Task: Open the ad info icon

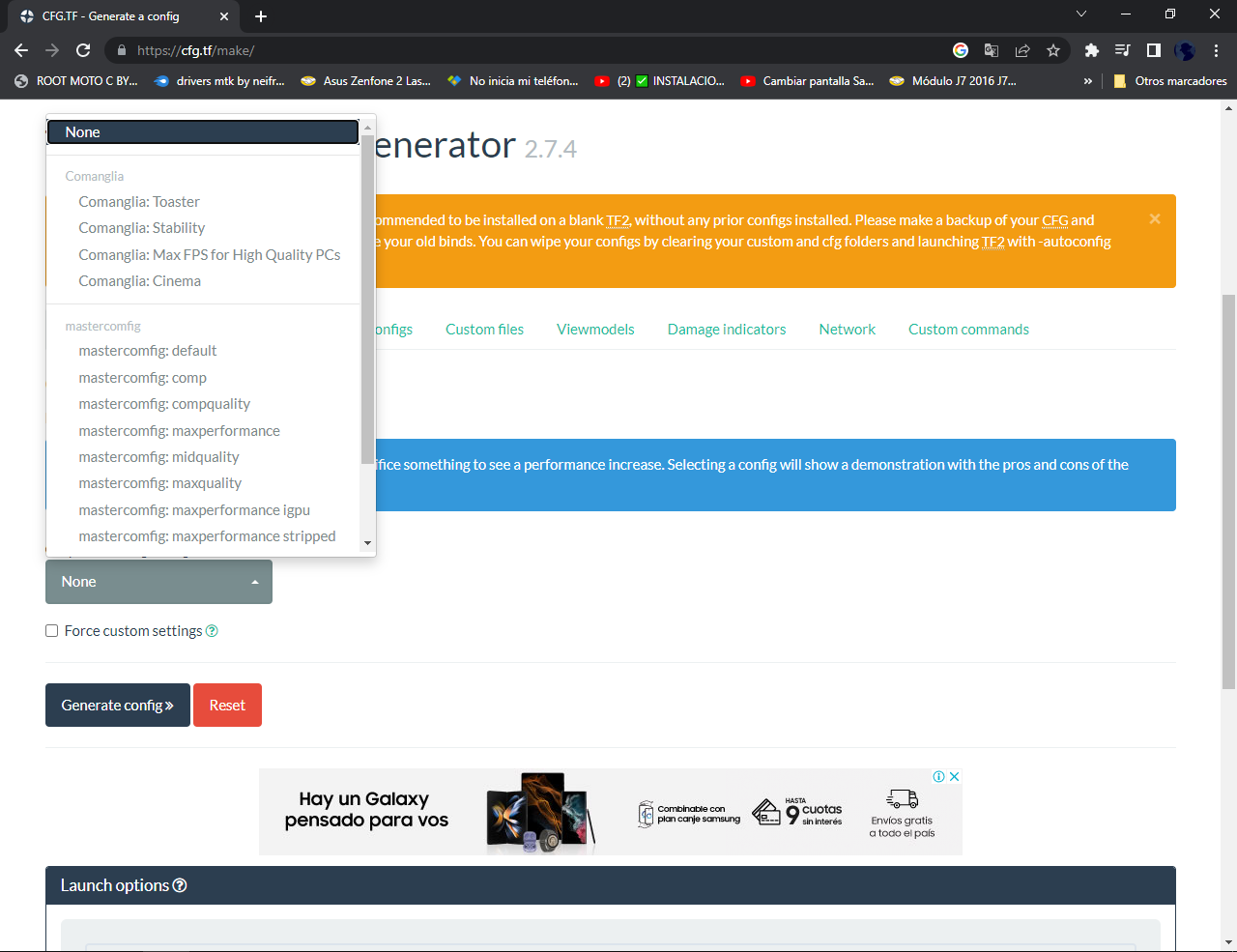Action: [938, 776]
